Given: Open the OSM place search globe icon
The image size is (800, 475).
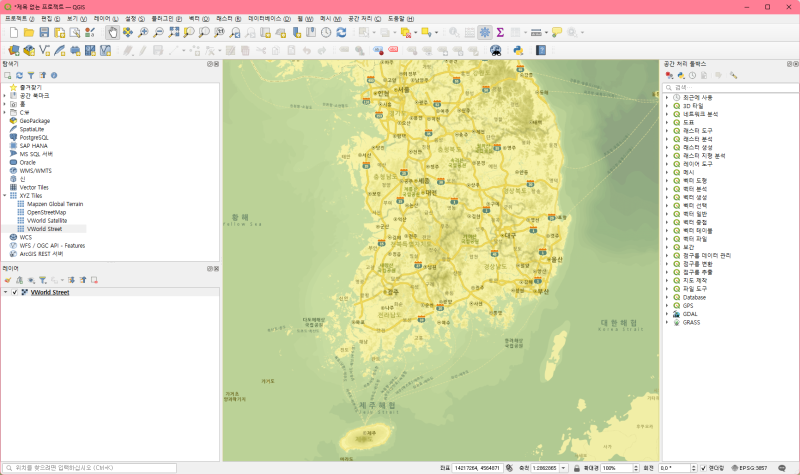Looking at the screenshot, I should 495,50.
